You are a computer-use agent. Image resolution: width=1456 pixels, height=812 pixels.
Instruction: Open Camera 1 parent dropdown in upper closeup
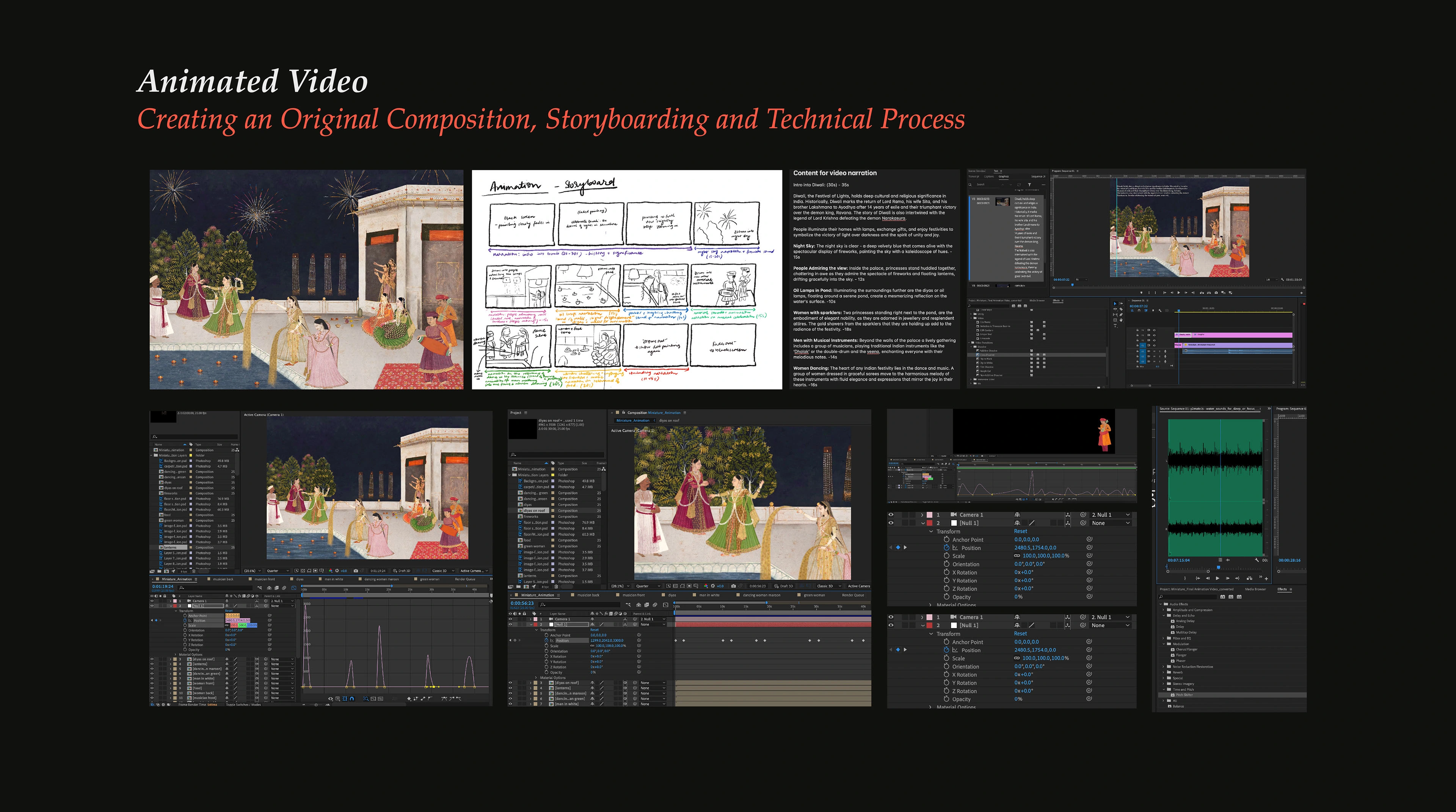pos(1111,515)
